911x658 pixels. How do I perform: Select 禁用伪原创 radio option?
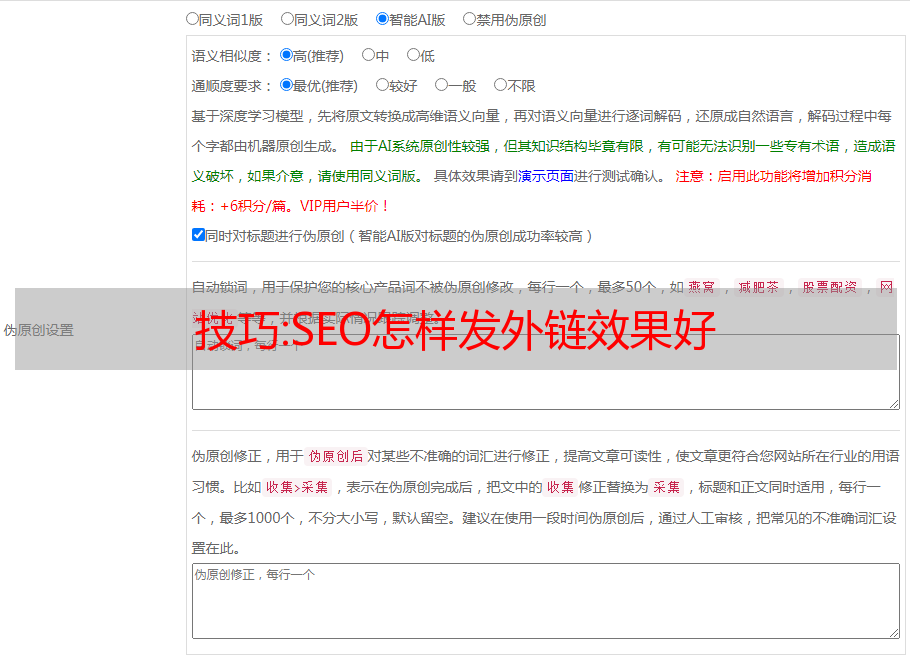click(469, 19)
